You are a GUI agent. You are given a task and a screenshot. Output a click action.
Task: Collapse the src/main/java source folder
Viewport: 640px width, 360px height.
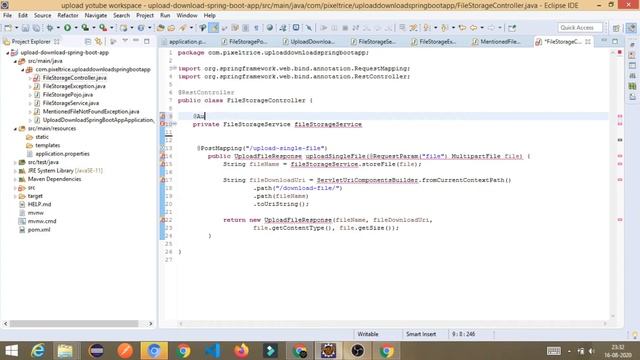16,61
